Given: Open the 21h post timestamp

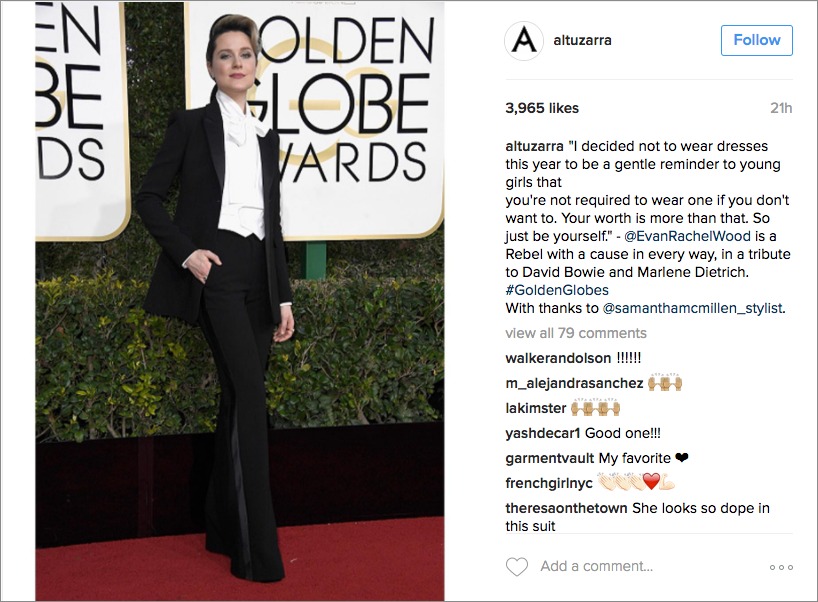Looking at the screenshot, I should click(x=781, y=108).
